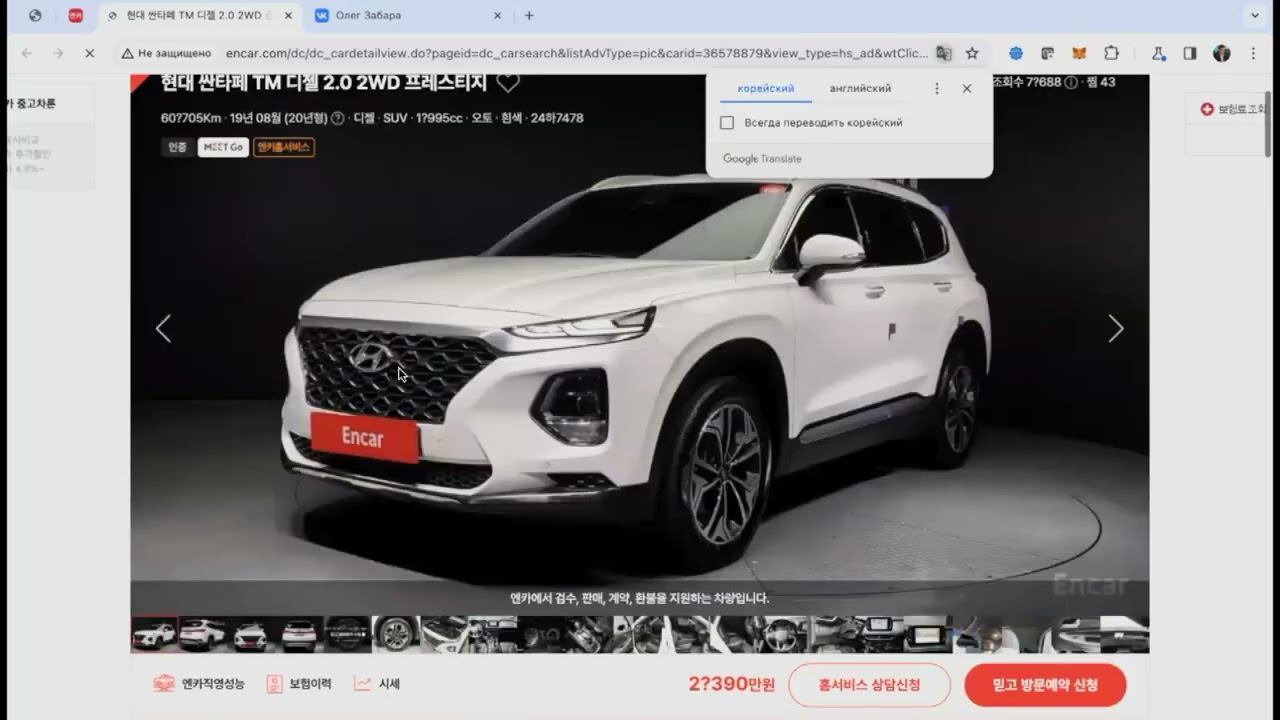The height and width of the screenshot is (720, 1280).
Task: Open the Chrome profile avatar
Action: click(x=1221, y=53)
